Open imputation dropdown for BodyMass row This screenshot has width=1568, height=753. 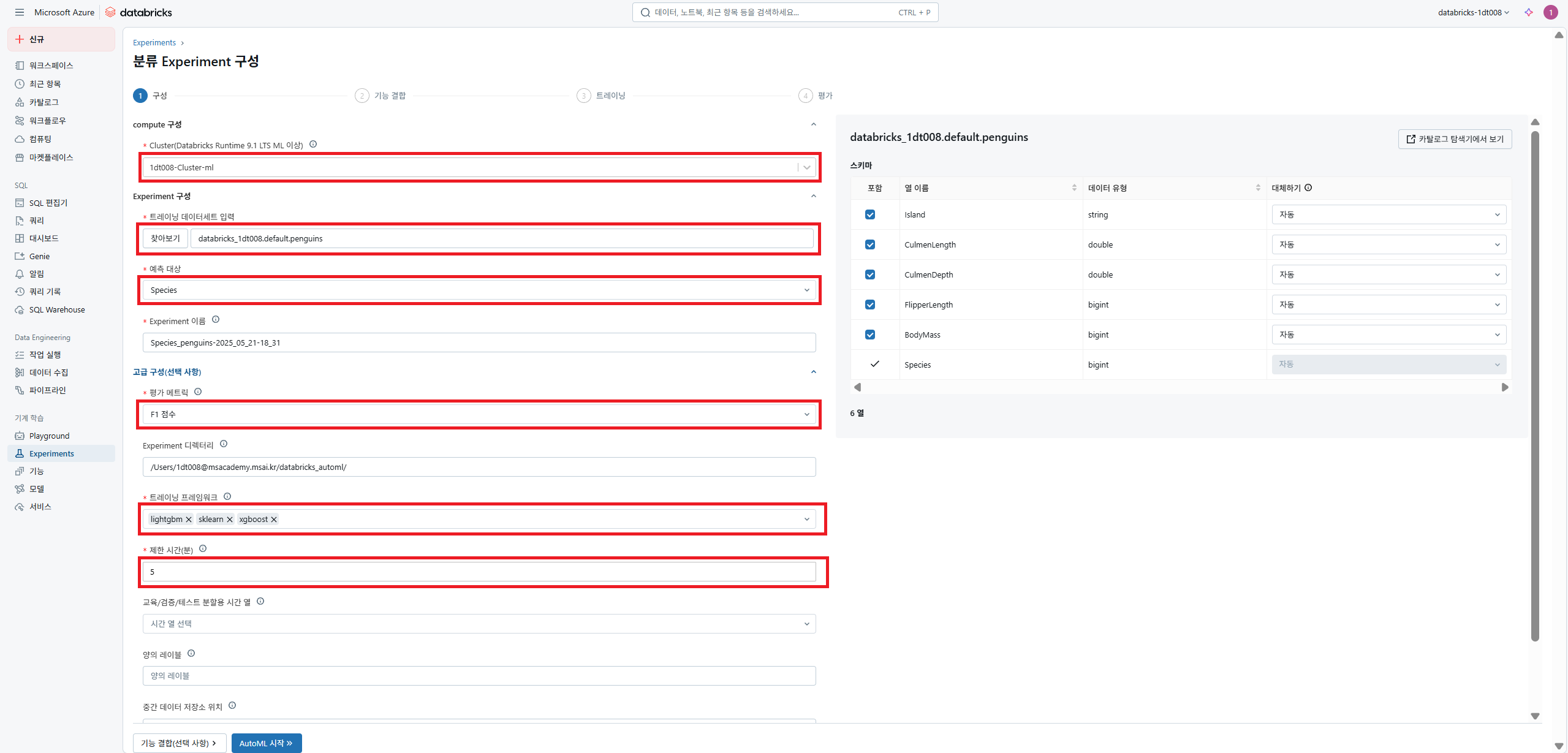click(1388, 335)
